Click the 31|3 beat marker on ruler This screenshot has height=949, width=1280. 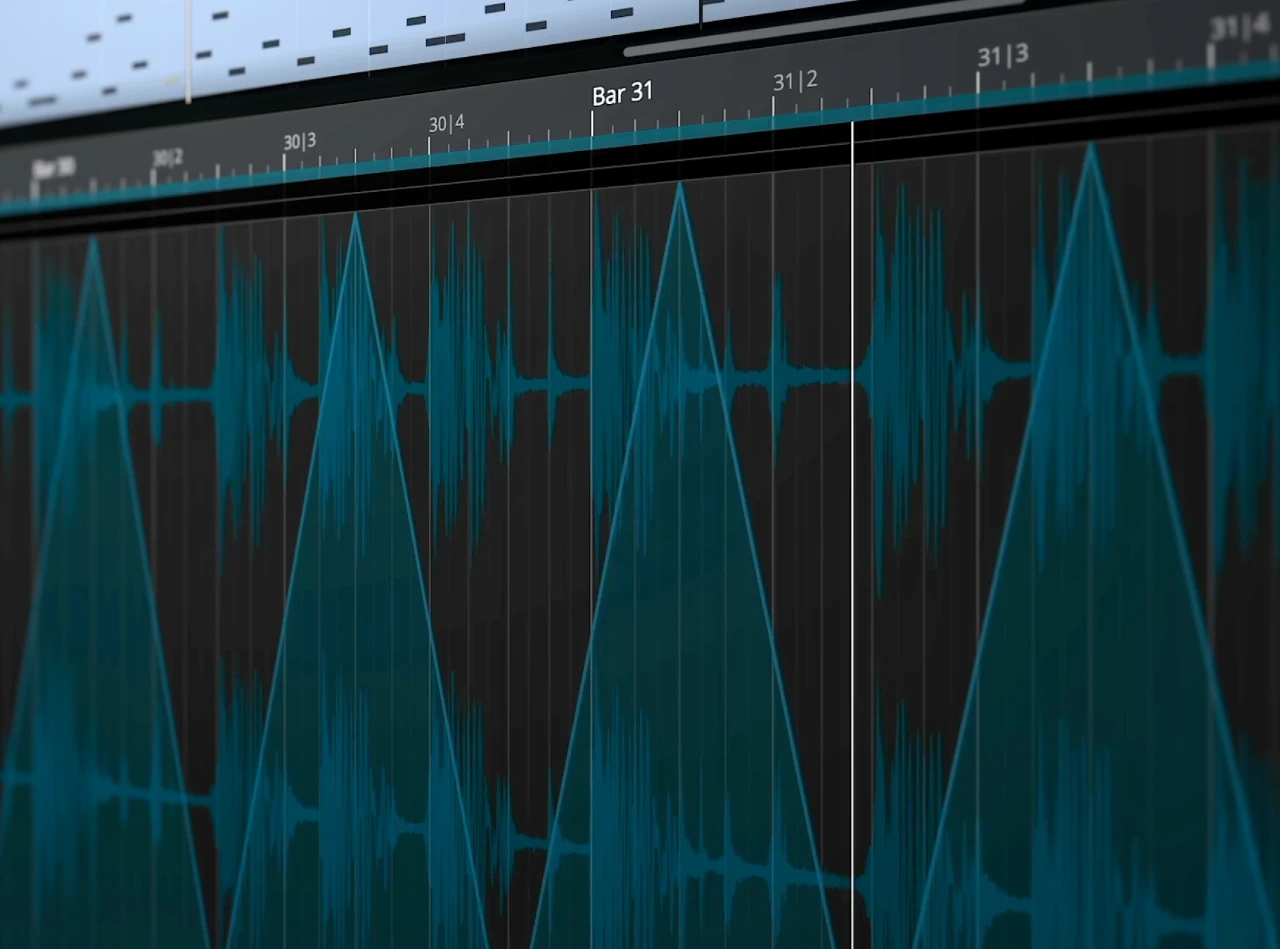pos(1002,56)
